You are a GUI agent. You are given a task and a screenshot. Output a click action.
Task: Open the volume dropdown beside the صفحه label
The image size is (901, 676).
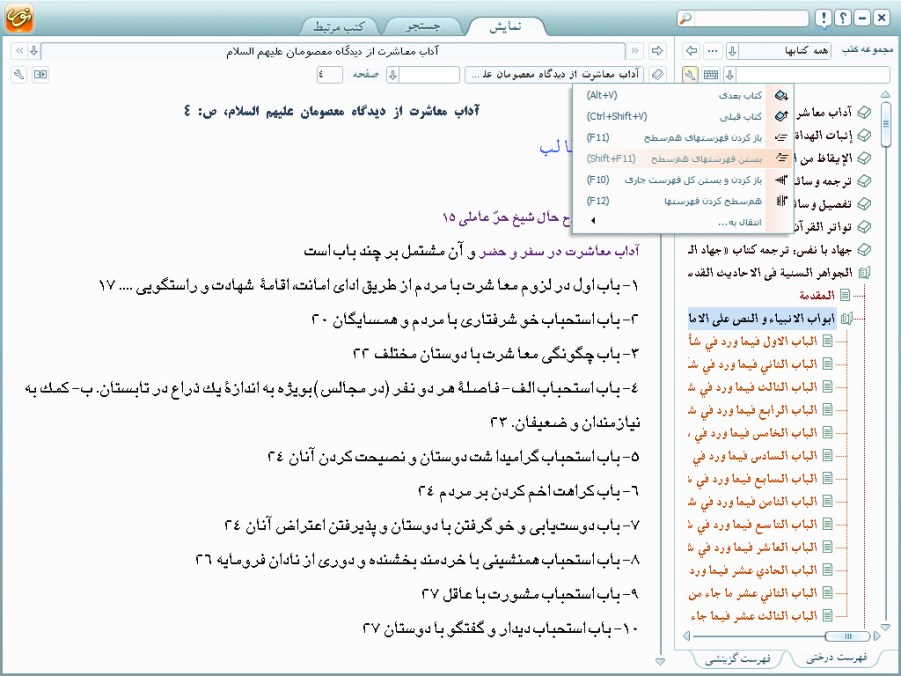coord(393,75)
